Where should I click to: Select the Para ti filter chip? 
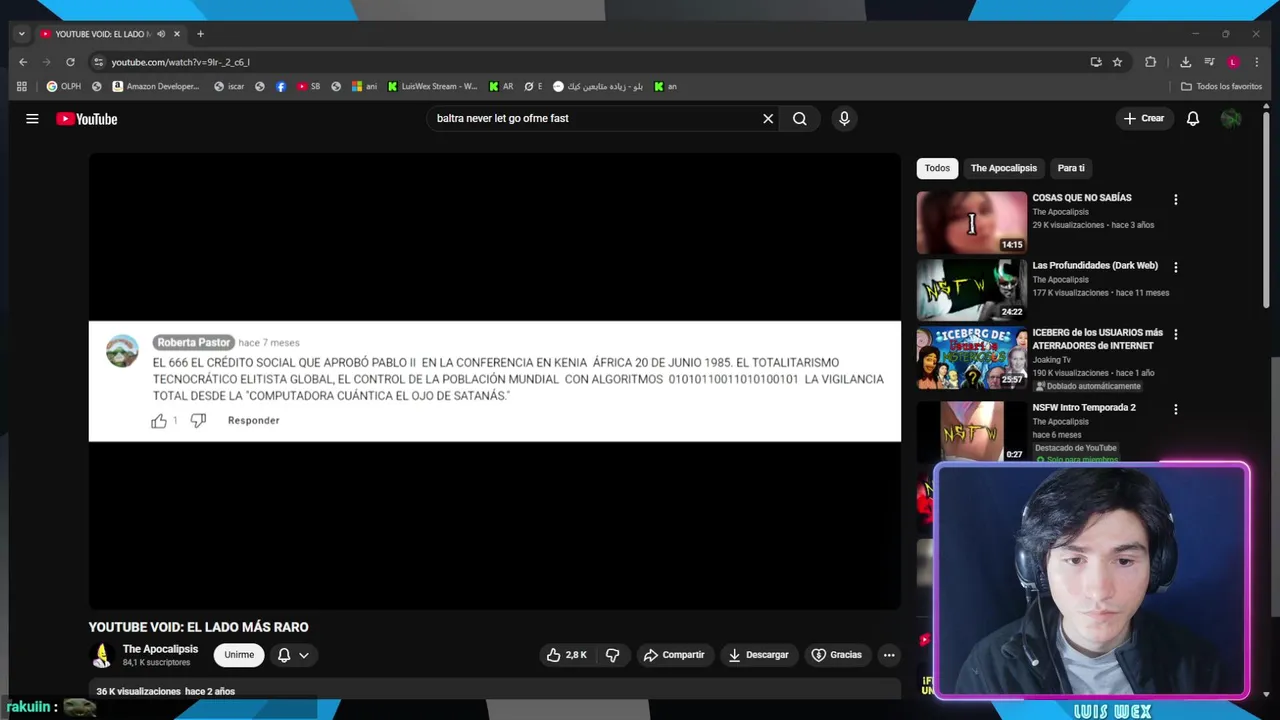click(x=1071, y=168)
